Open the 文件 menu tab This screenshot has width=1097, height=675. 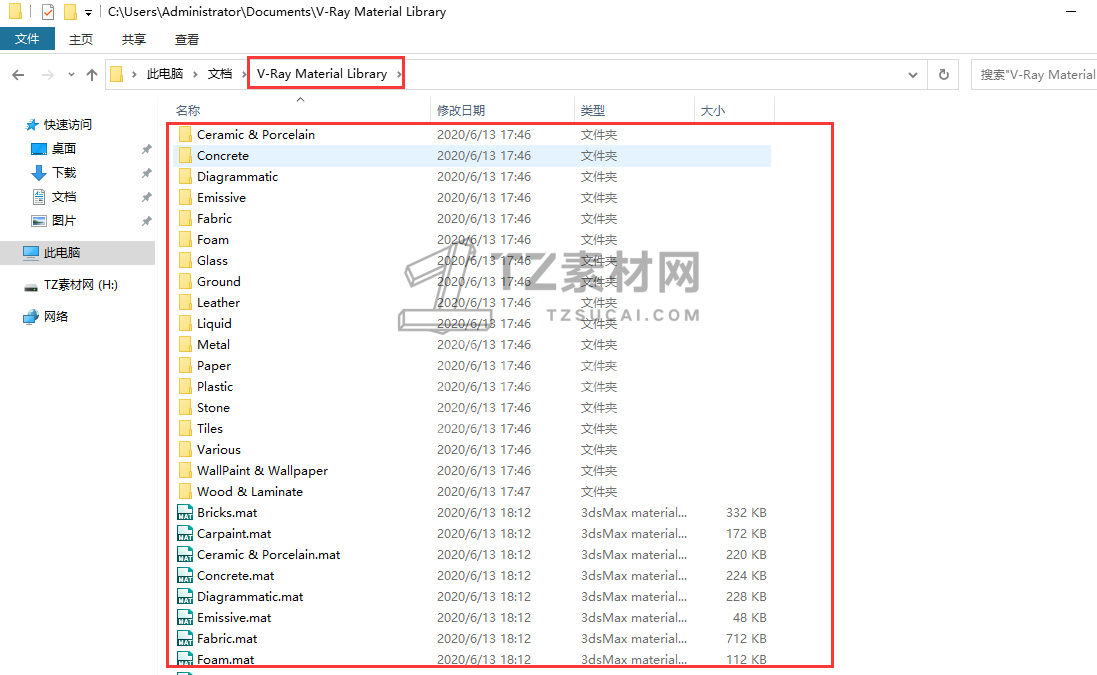(27, 38)
